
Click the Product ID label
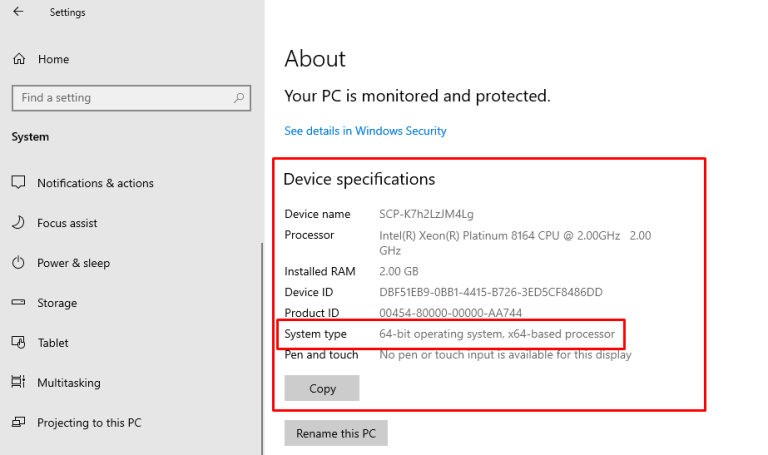[x=312, y=313]
